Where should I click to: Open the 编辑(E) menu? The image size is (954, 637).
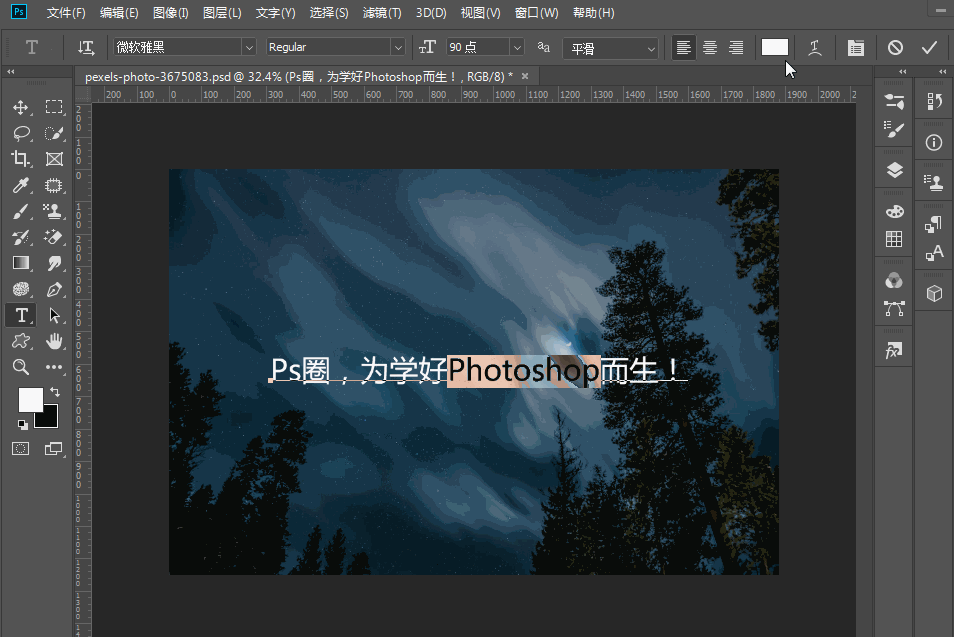[x=119, y=13]
